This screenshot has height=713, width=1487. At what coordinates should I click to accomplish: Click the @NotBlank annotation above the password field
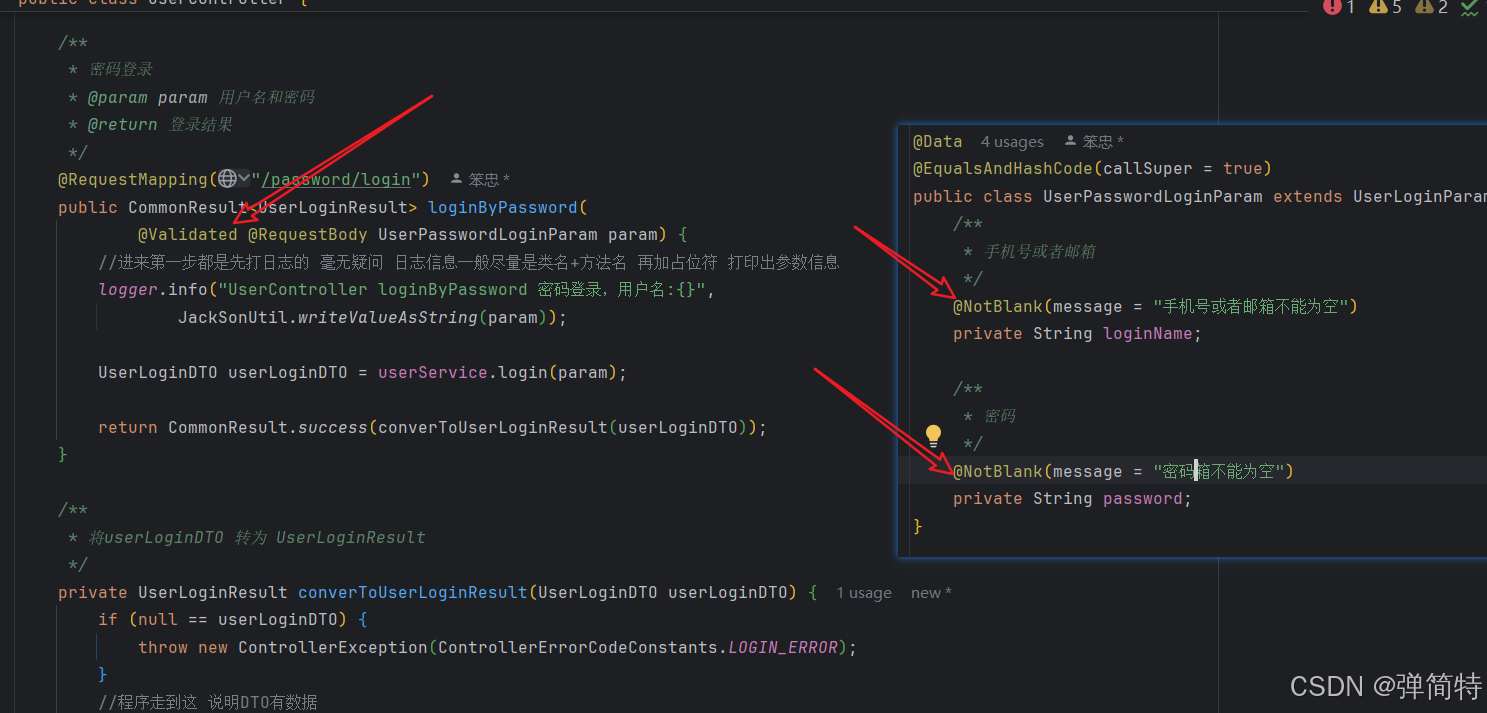998,471
